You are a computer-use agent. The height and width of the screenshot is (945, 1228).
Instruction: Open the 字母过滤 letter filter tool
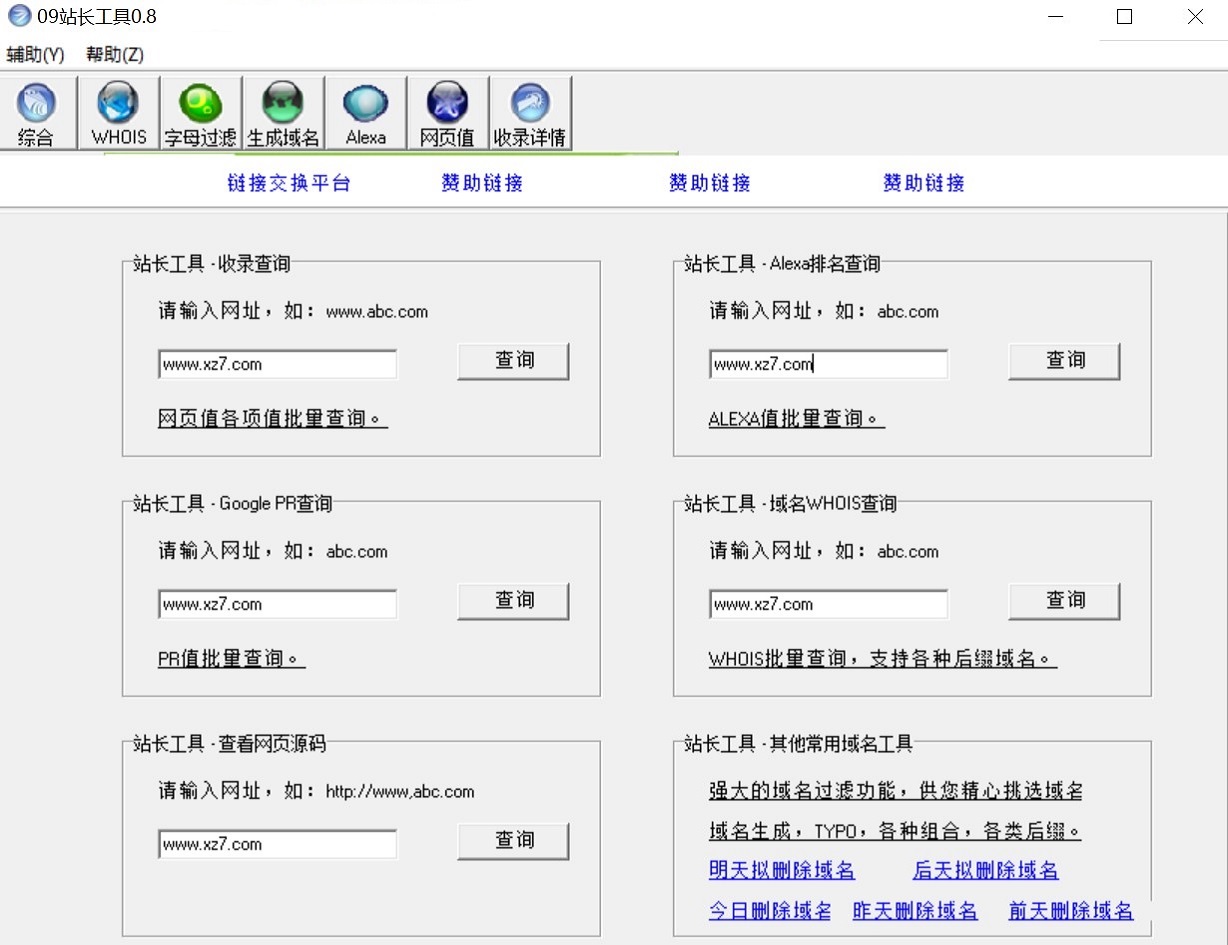point(199,112)
